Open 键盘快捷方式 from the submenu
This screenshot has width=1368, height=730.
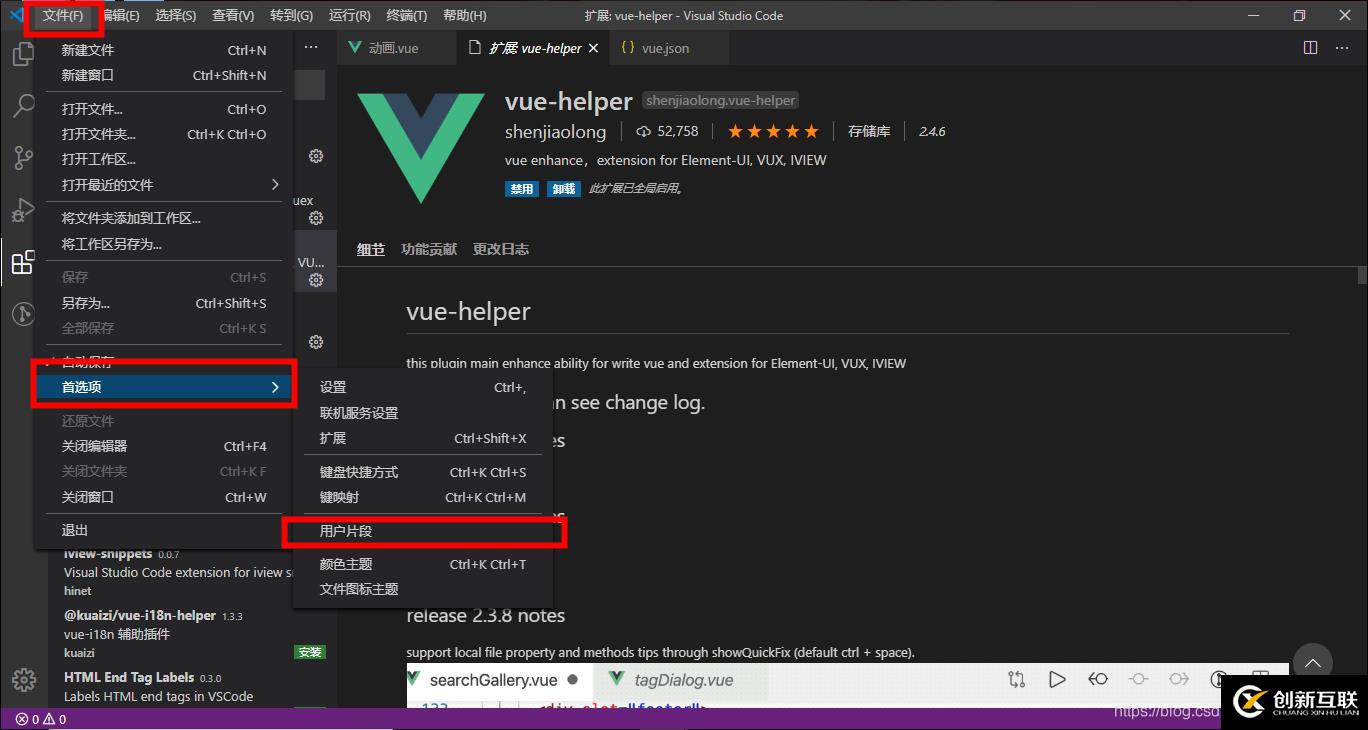pos(423,472)
